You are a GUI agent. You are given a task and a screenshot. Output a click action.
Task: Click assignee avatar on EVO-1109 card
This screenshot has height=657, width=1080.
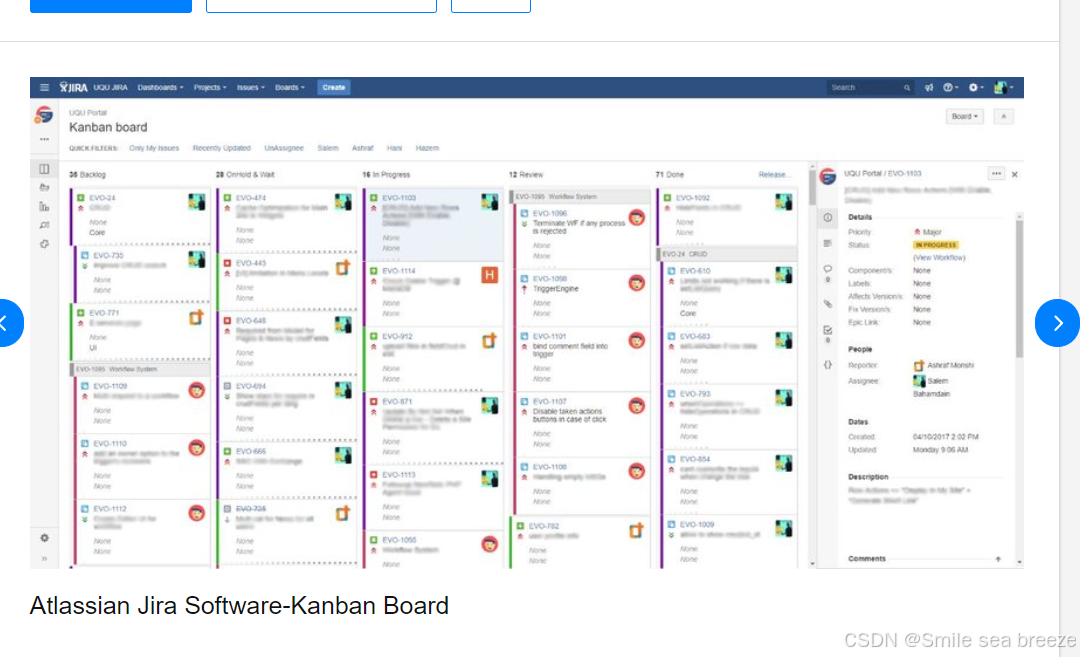click(x=196, y=391)
